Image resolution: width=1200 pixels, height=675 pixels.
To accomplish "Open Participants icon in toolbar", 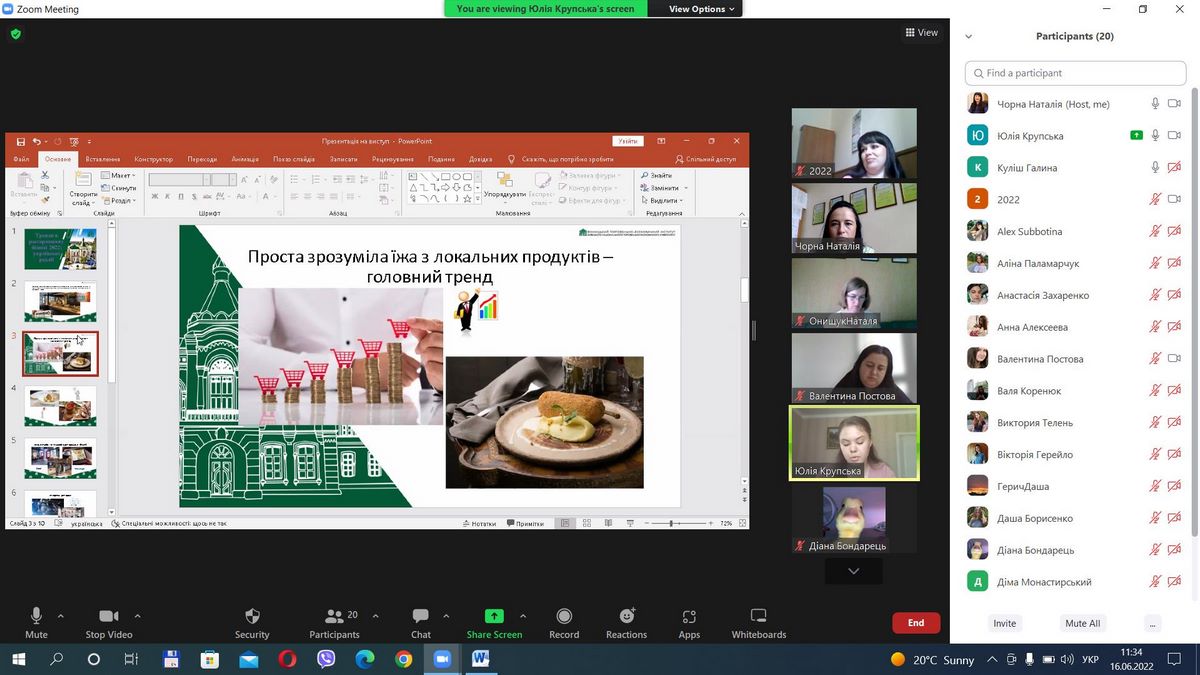I will pos(334,616).
